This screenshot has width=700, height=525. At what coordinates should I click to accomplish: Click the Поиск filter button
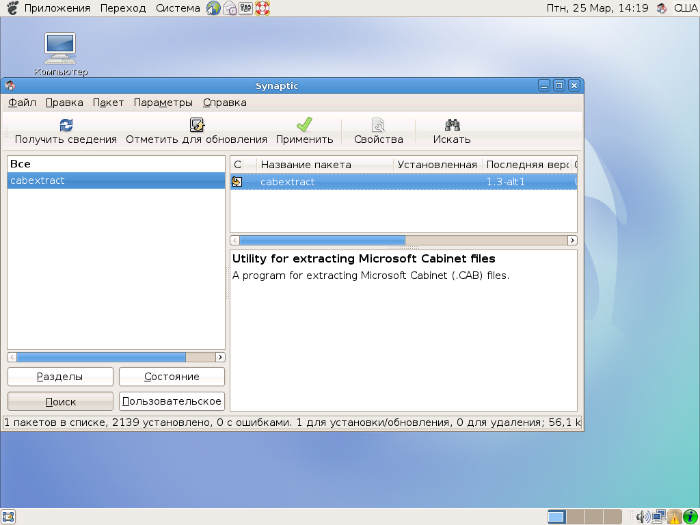pyautogui.click(x=60, y=401)
